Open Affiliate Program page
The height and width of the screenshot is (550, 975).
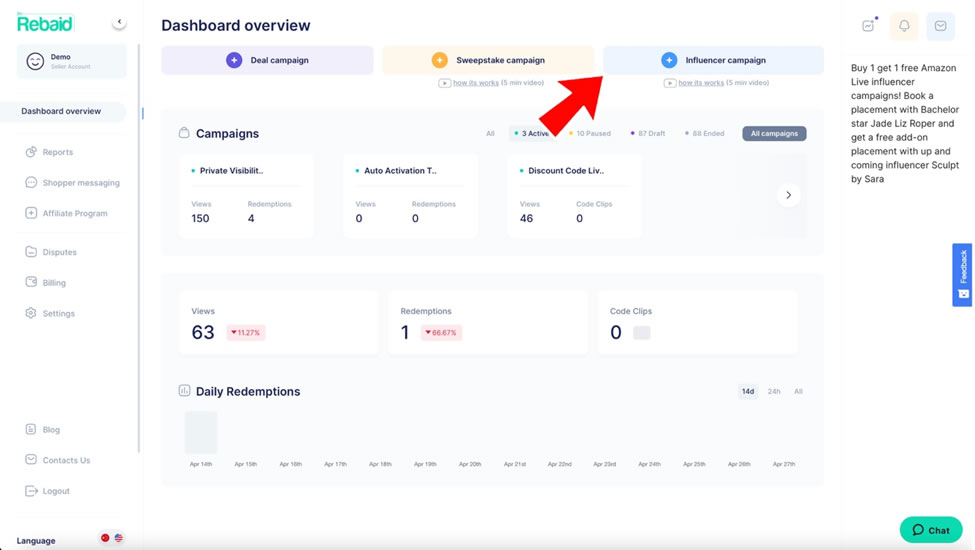[x=75, y=213]
